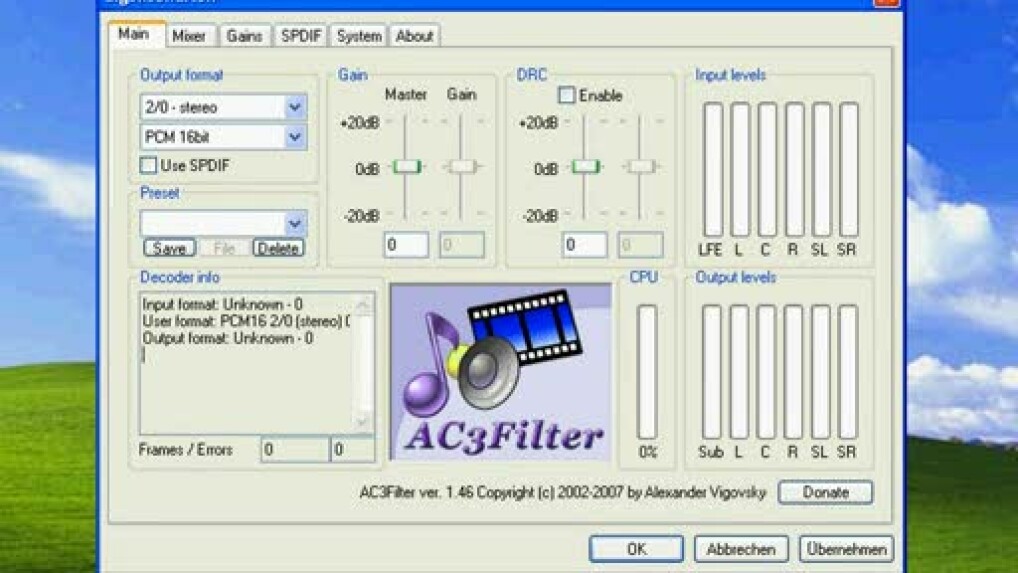Screen dimensions: 1018x573
Task: Click the Donate button
Action: pos(825,492)
